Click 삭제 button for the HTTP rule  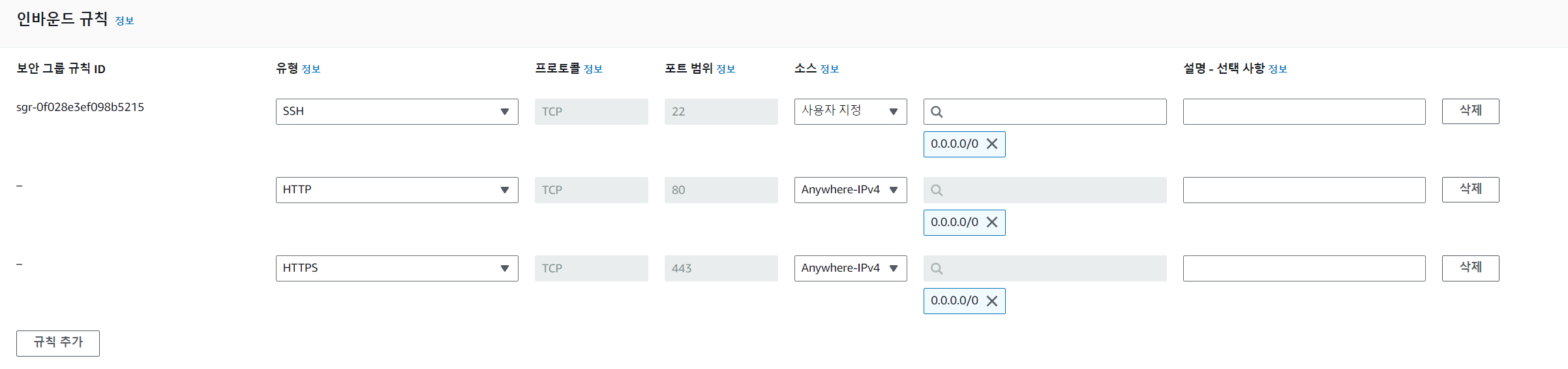(x=1470, y=189)
